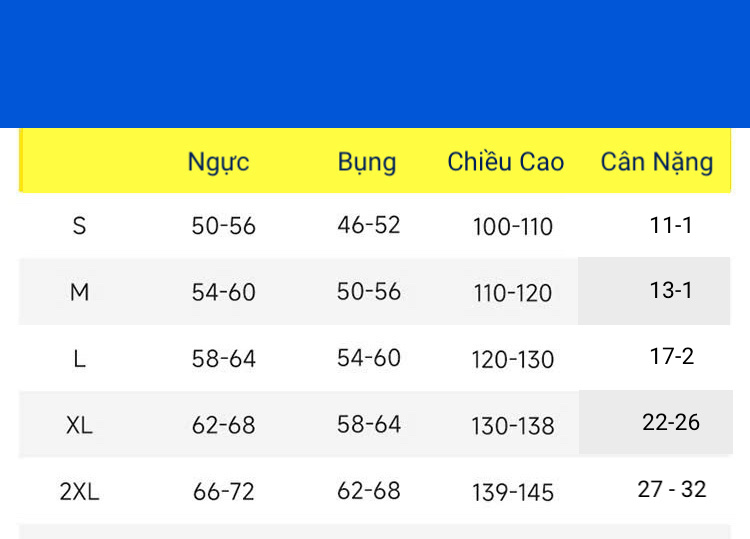Image resolution: width=750 pixels, height=539 pixels.
Task: Click height value 100-110 for size S
Action: pyautogui.click(x=513, y=227)
